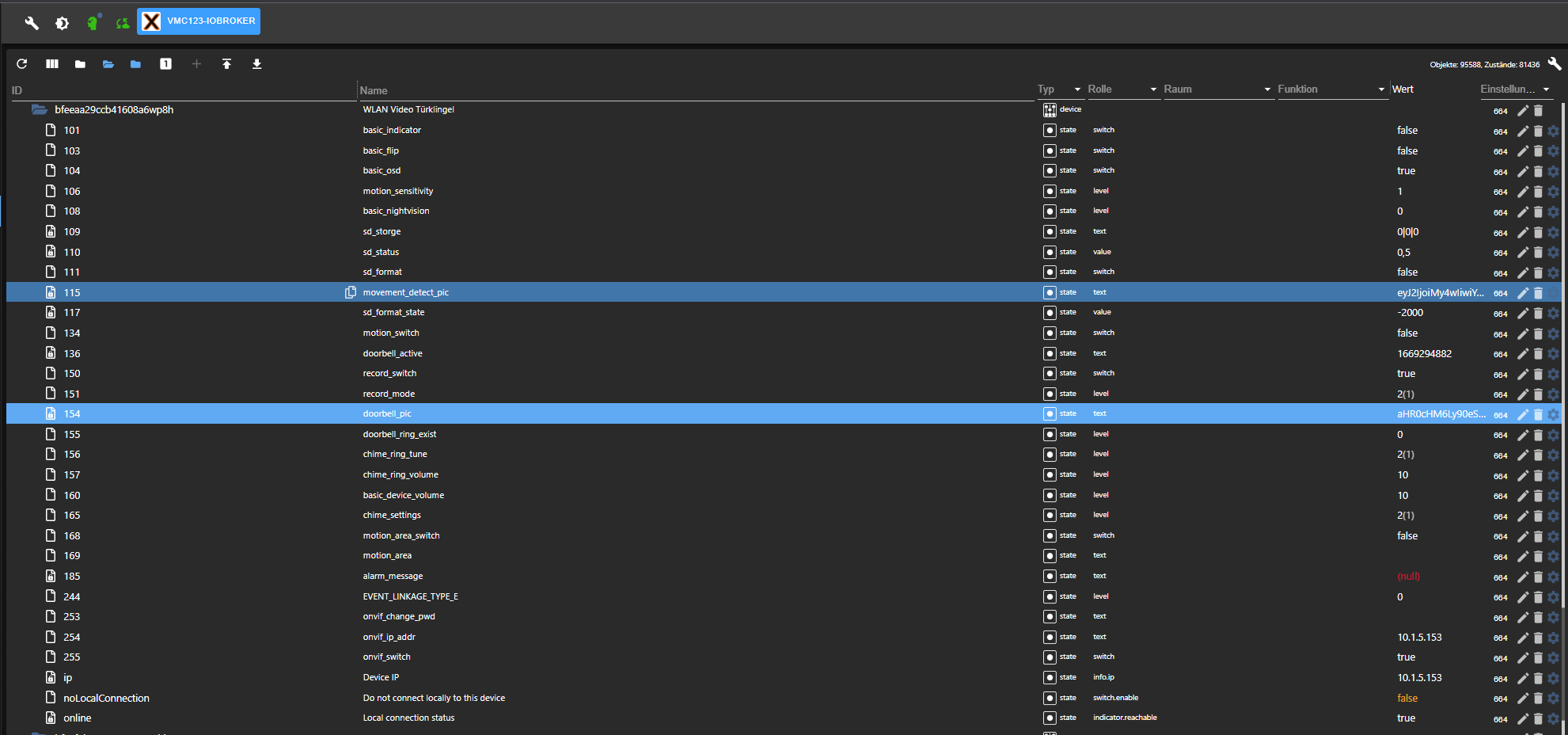Open column selection settings
The image size is (1568, 735).
point(51,64)
